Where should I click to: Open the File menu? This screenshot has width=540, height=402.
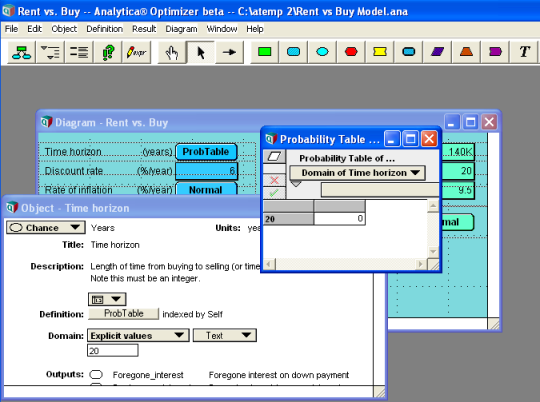click(x=11, y=29)
